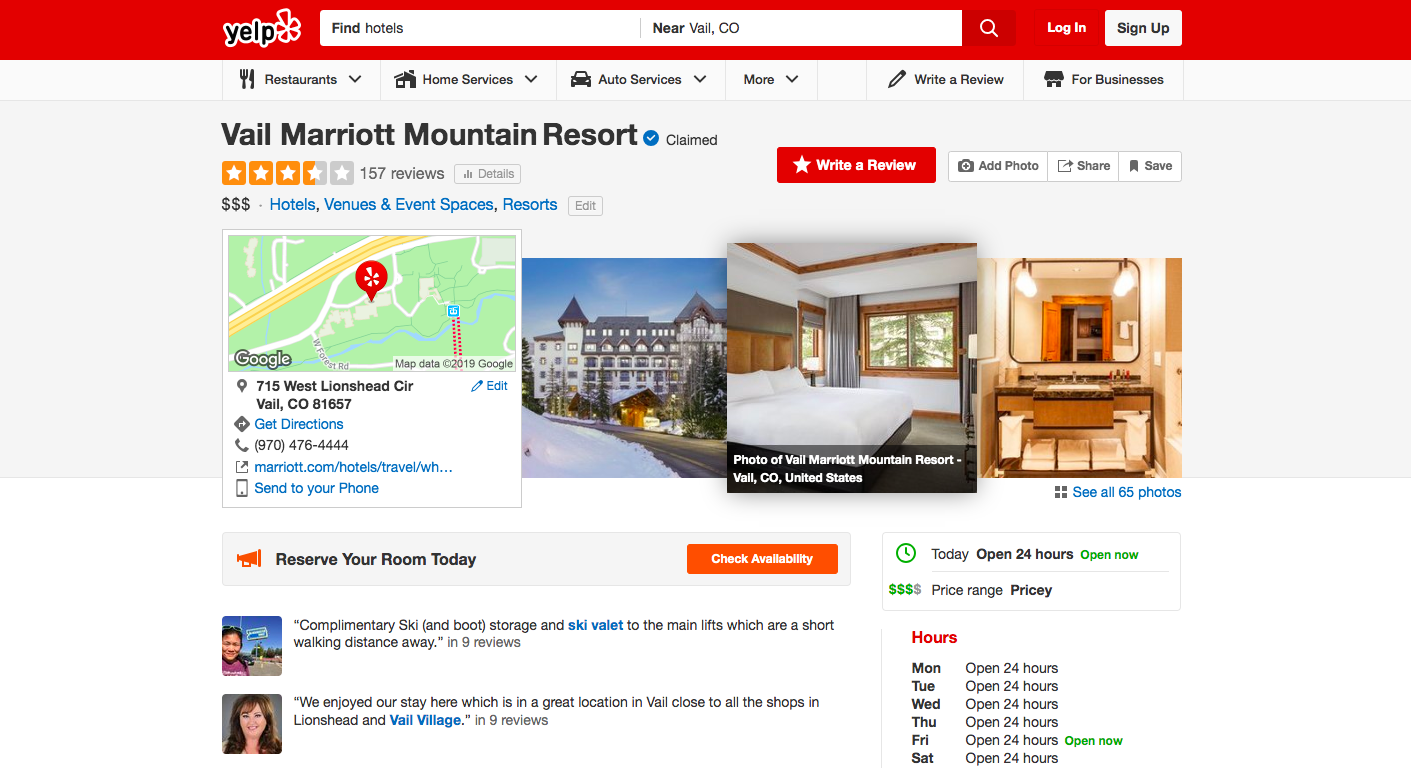
Task: Click the green clock icon beside Today
Action: (905, 553)
